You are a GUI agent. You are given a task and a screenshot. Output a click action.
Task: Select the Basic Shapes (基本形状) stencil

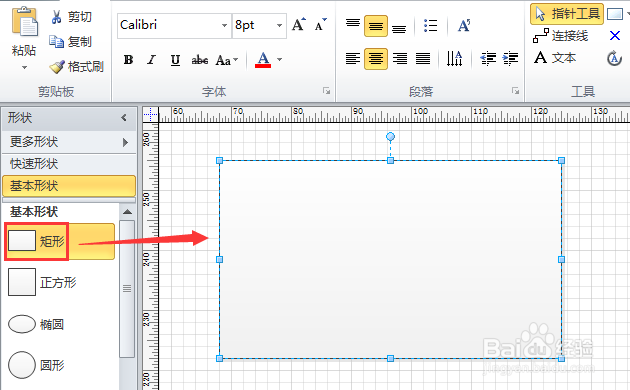69,186
